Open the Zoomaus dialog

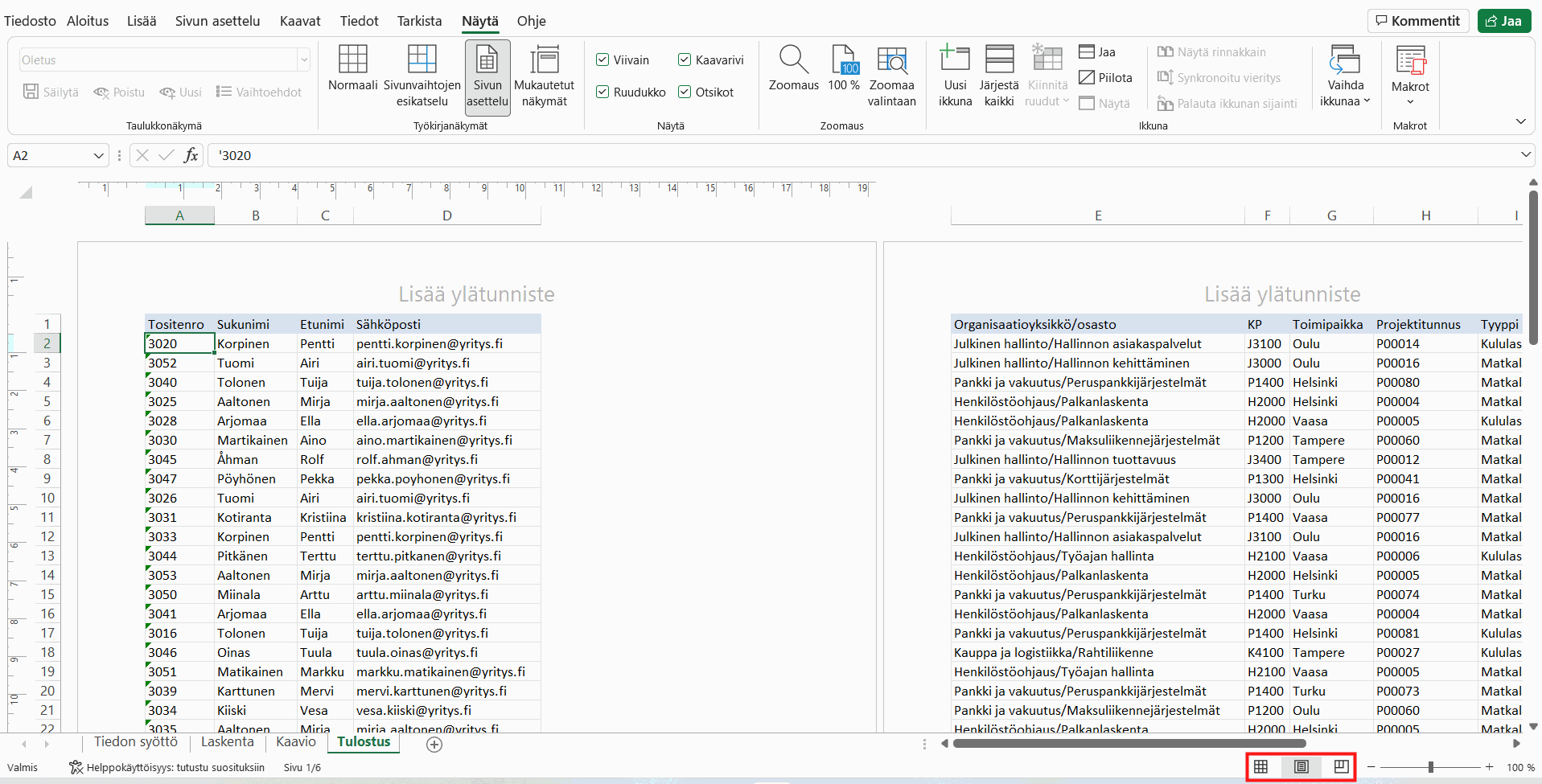coord(794,69)
